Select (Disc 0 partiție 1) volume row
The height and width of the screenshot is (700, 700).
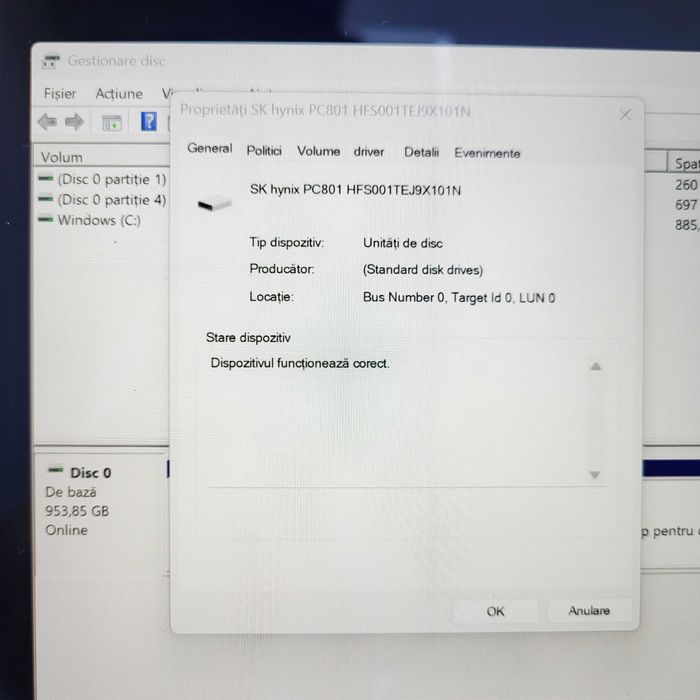[102, 179]
